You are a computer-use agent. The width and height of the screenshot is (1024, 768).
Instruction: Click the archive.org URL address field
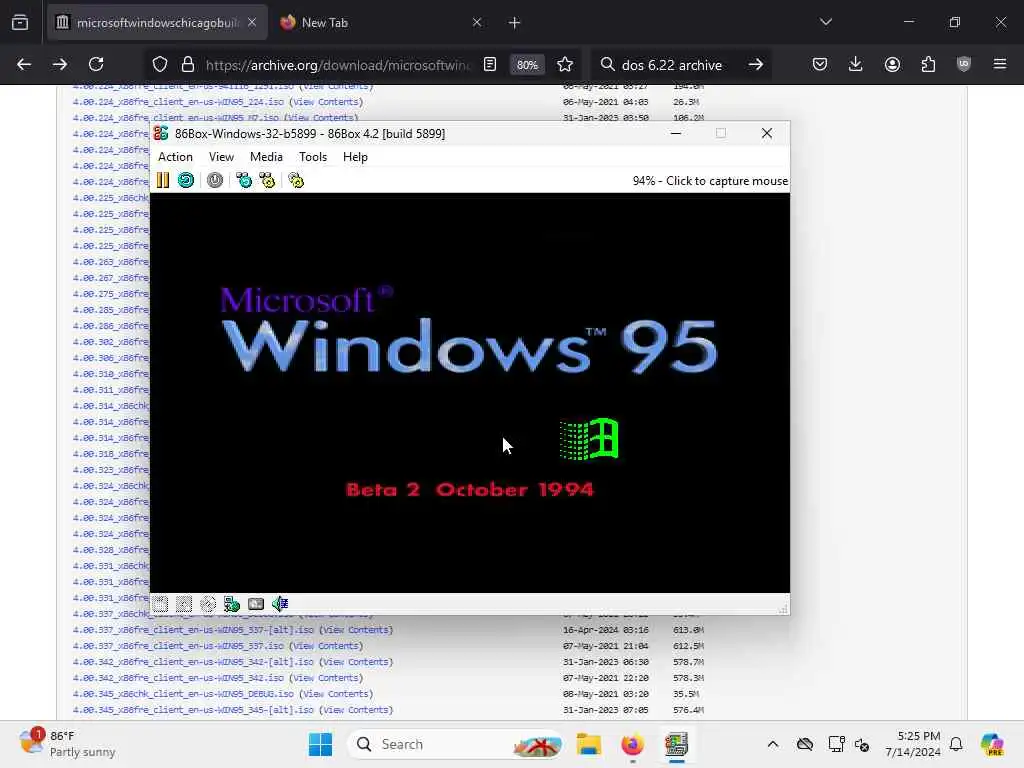pyautogui.click(x=338, y=65)
